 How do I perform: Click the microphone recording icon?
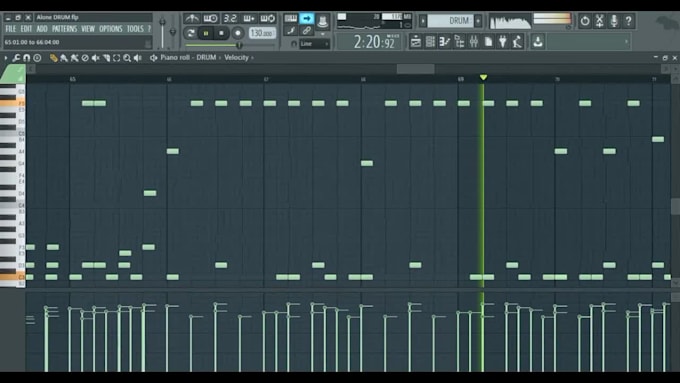click(614, 20)
